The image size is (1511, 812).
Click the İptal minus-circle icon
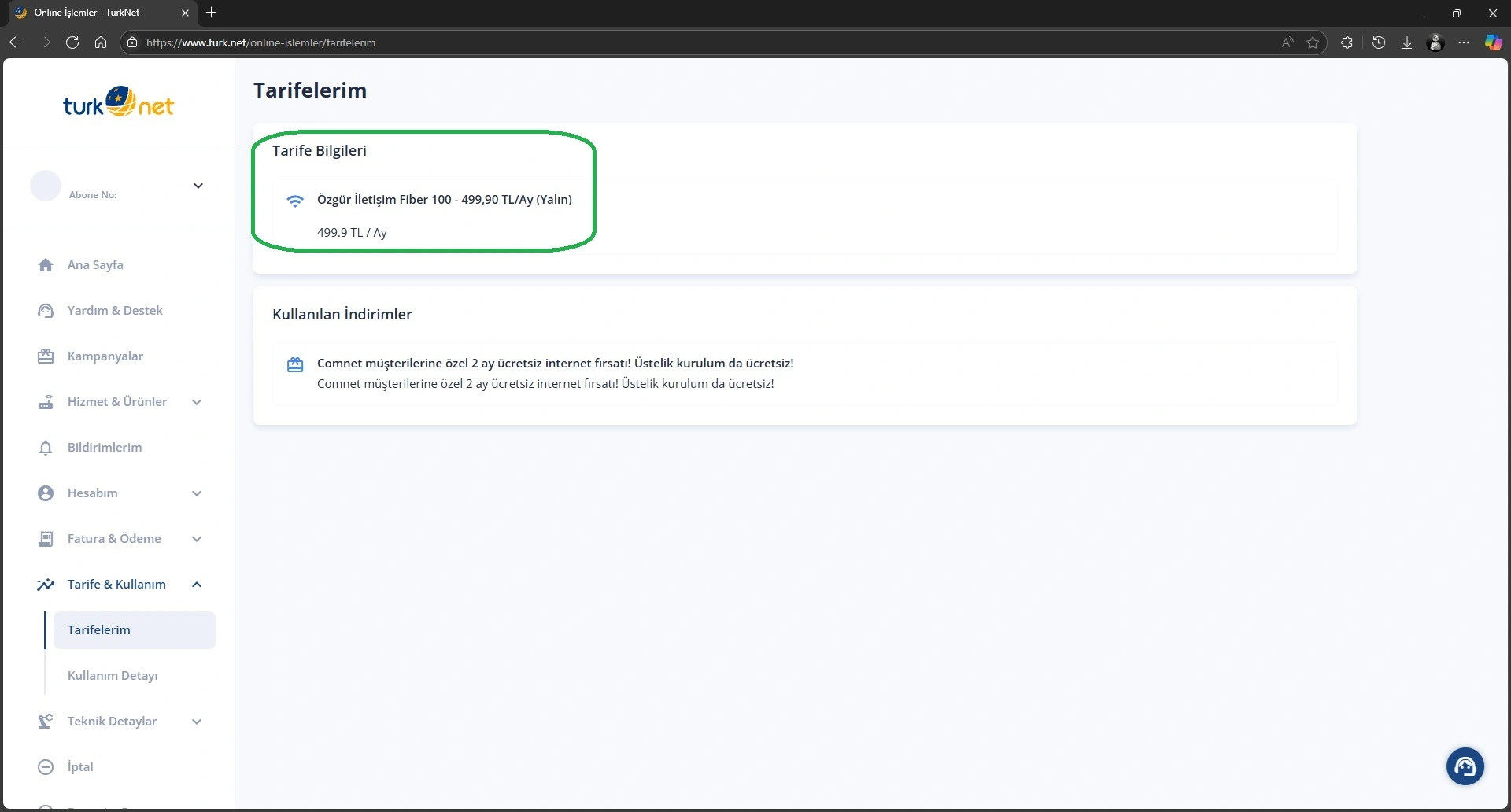pyautogui.click(x=46, y=767)
